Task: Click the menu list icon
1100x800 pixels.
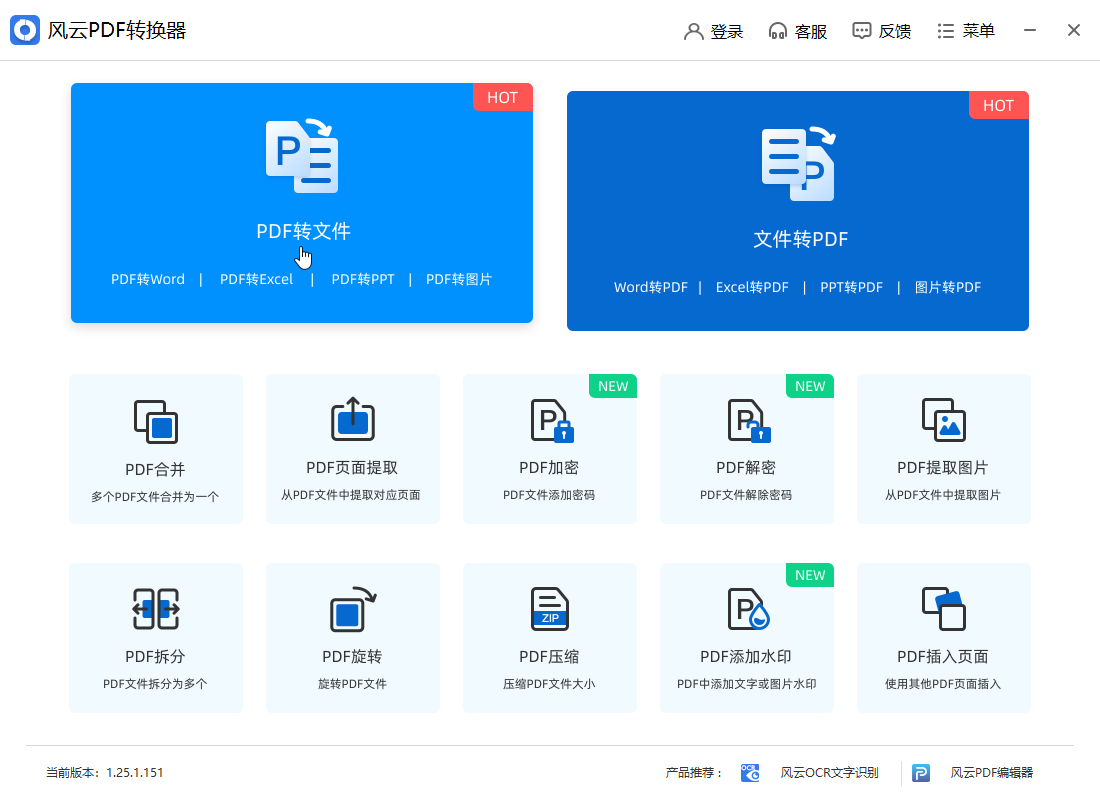Action: (x=946, y=31)
